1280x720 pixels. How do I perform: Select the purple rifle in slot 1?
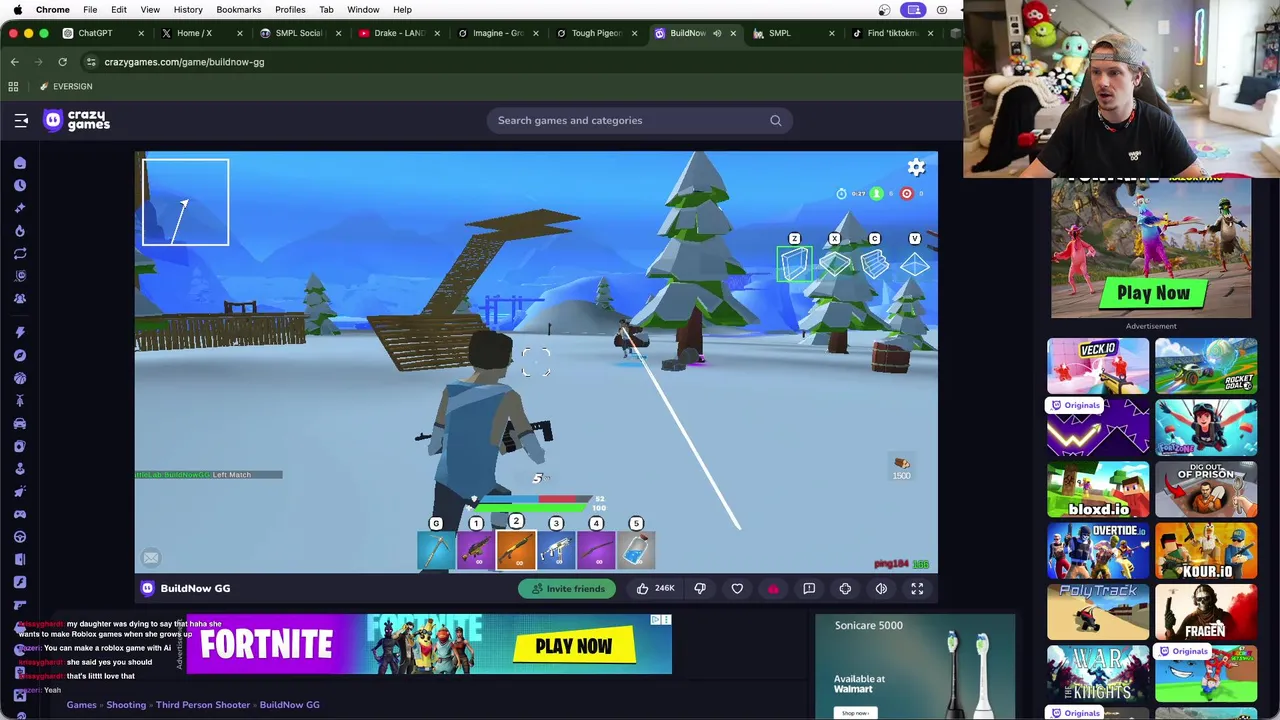pyautogui.click(x=476, y=550)
